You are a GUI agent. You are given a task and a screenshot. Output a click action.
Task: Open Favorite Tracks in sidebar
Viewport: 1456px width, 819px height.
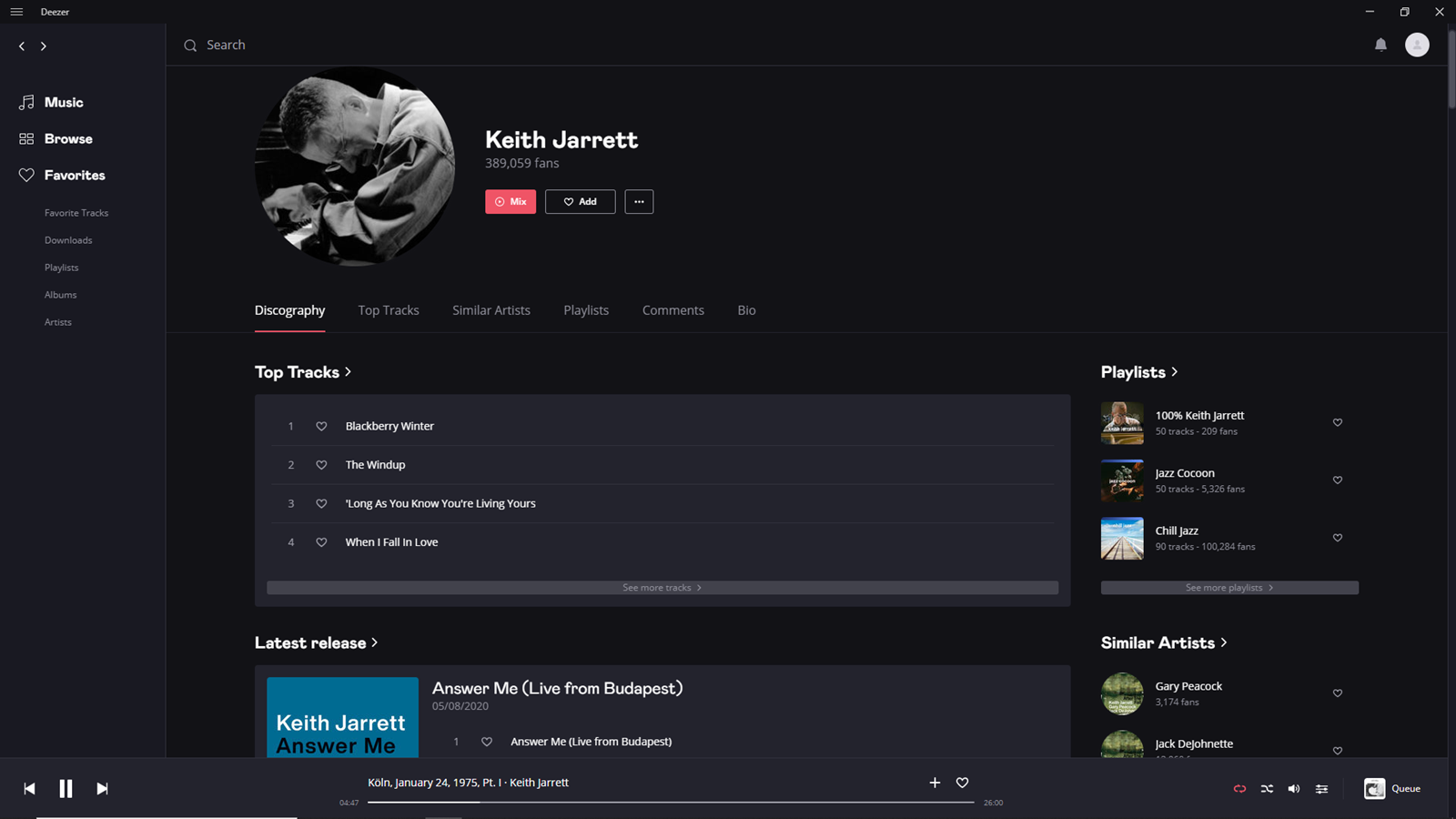[x=76, y=213]
